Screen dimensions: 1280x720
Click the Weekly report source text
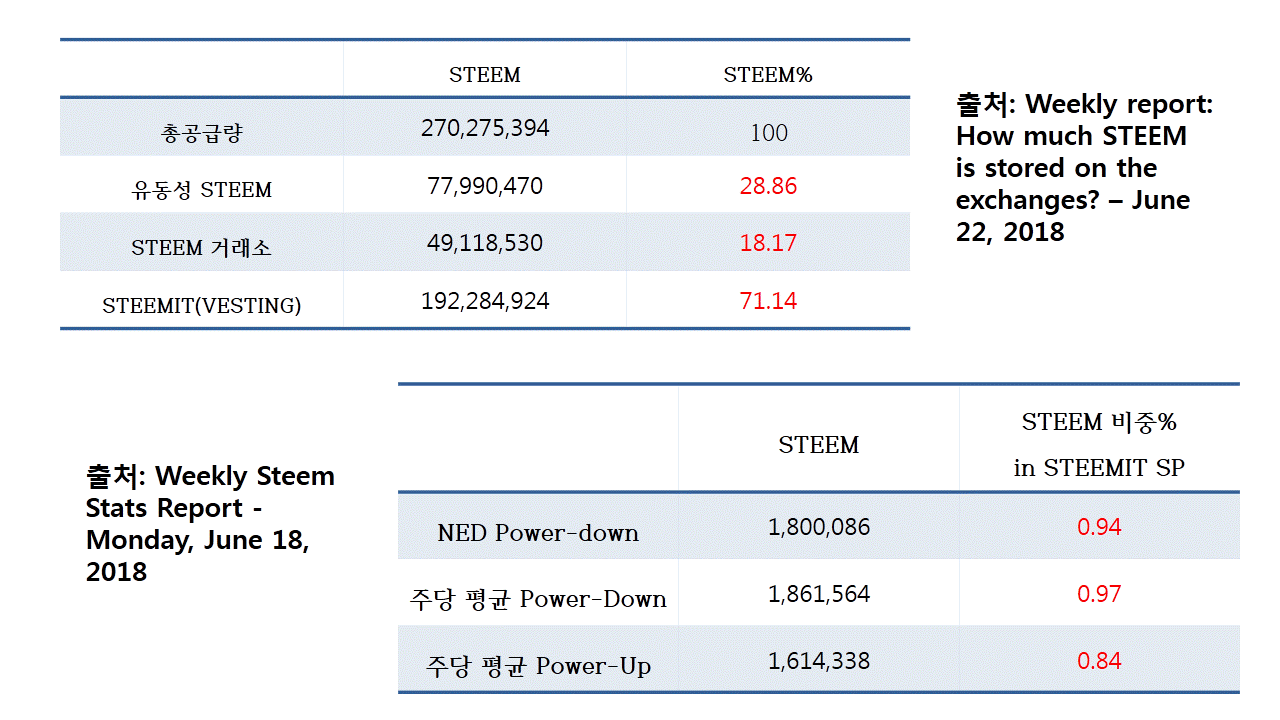pos(1085,168)
